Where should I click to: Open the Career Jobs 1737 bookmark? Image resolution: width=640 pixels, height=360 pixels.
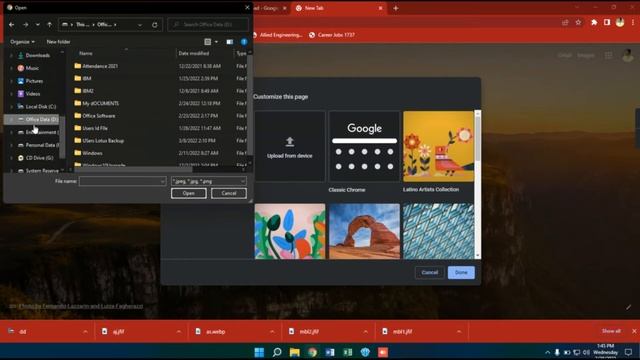tap(332, 35)
